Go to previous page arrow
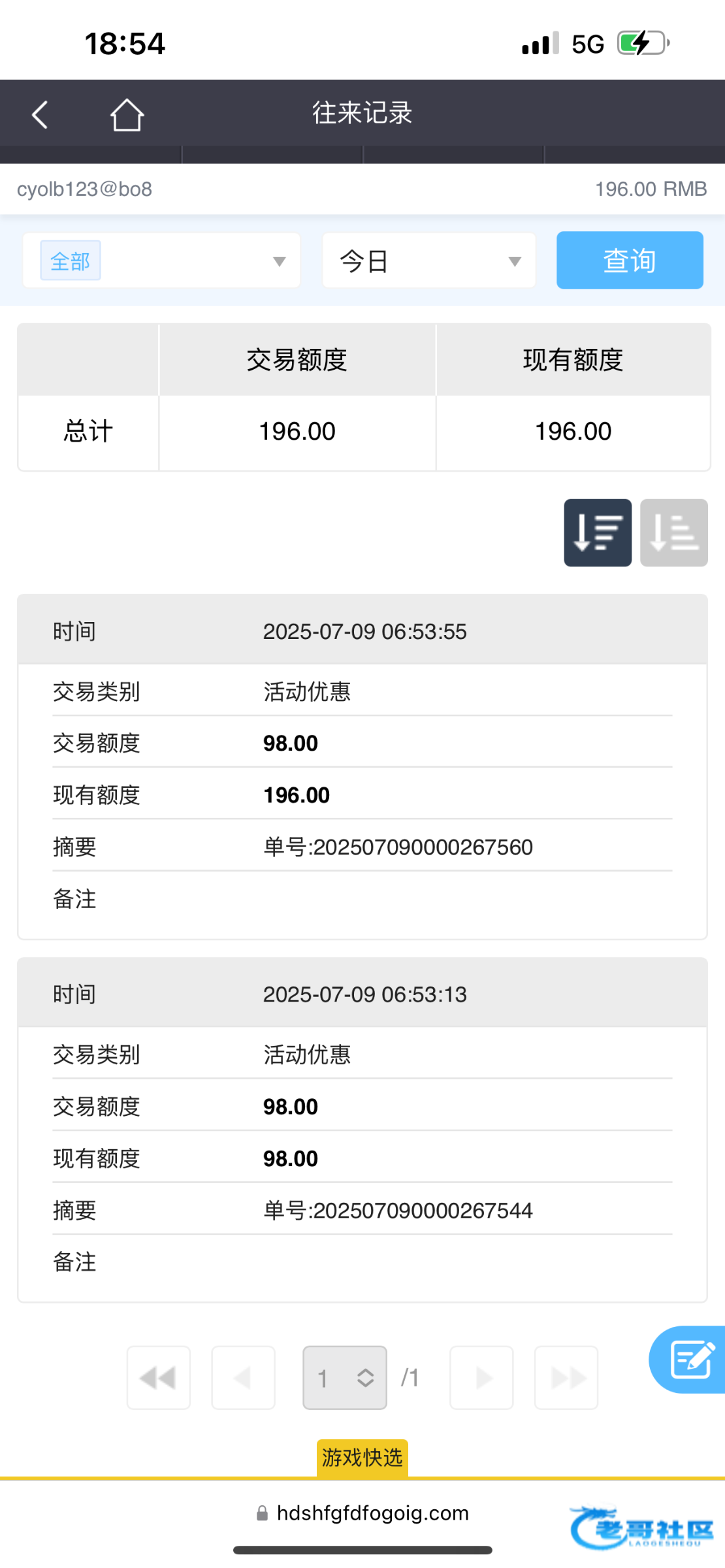This screenshot has height=1568, width=725. (x=243, y=1378)
